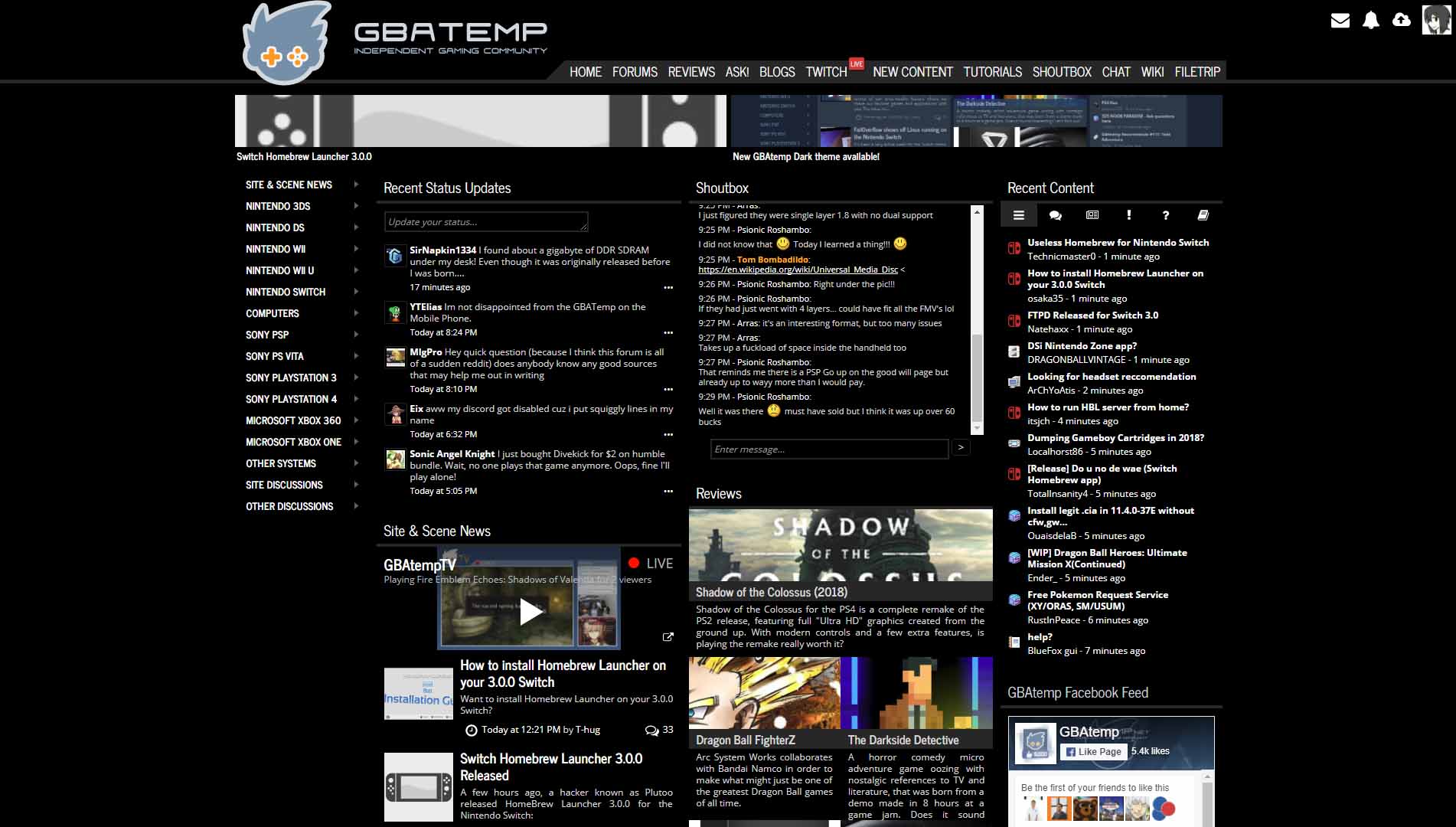This screenshot has width=1456, height=827.
Task: Click the cloud upload icon
Action: pos(1401,21)
